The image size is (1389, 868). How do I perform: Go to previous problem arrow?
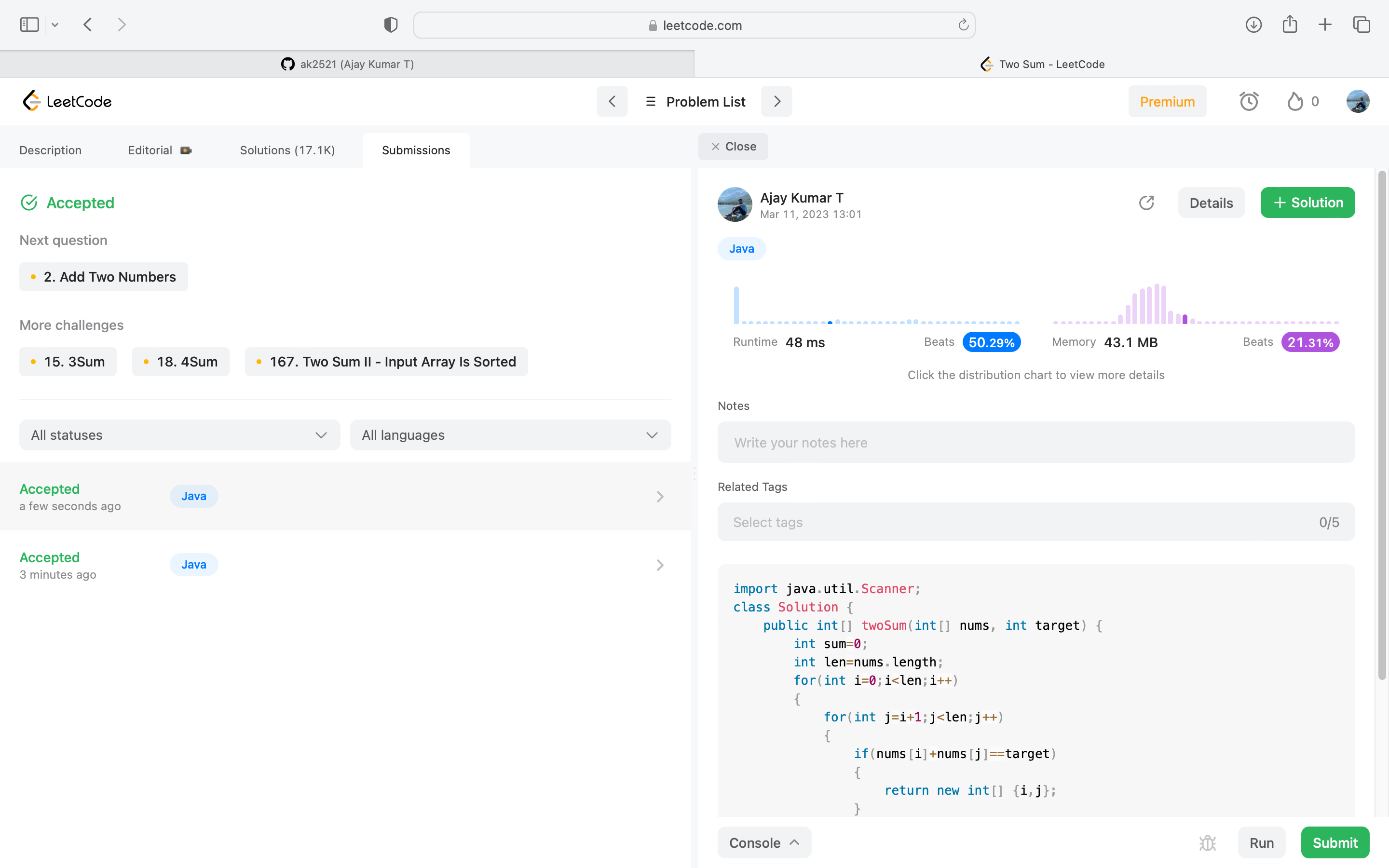pyautogui.click(x=612, y=102)
